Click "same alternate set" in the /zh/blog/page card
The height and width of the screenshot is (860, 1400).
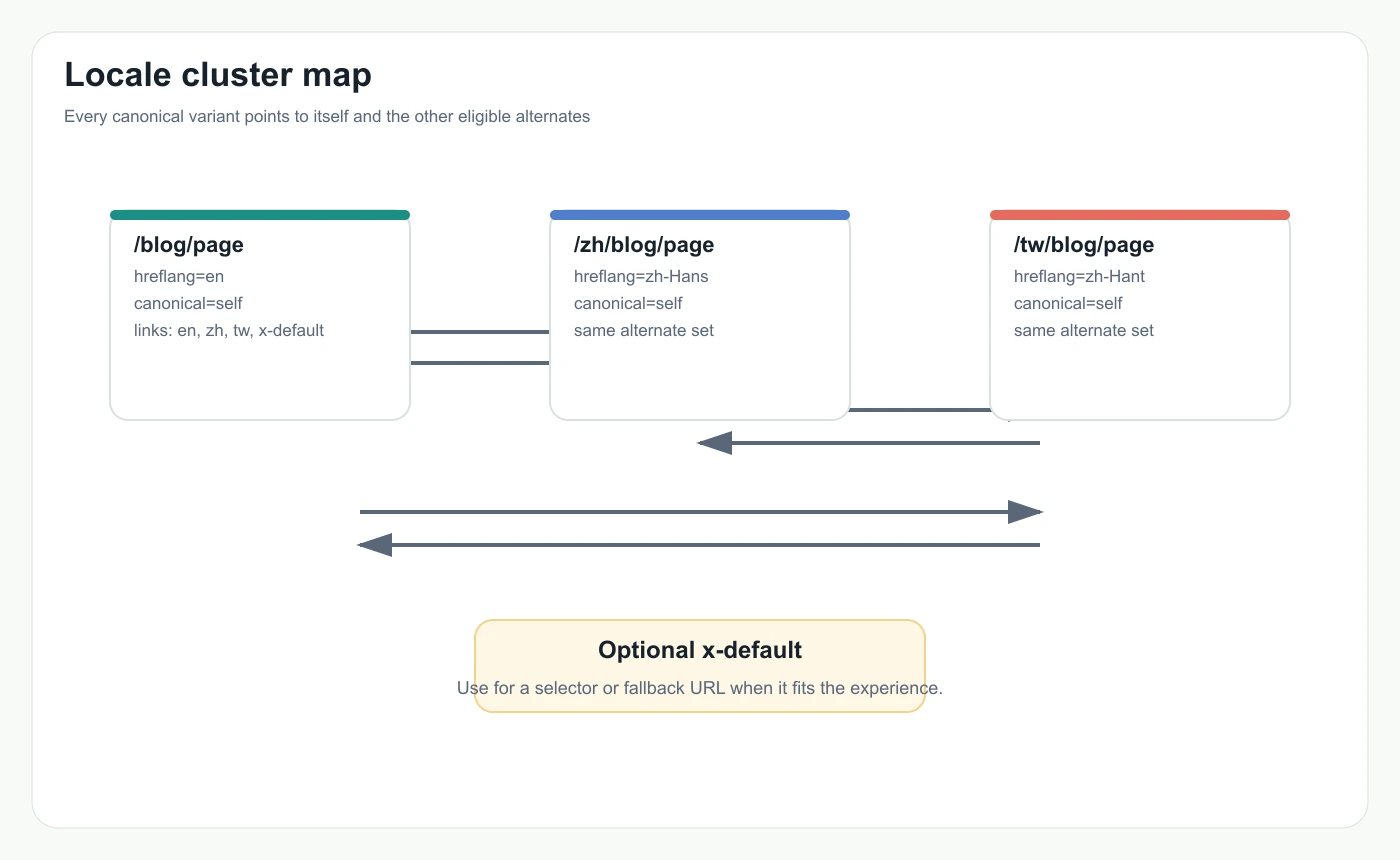point(644,330)
